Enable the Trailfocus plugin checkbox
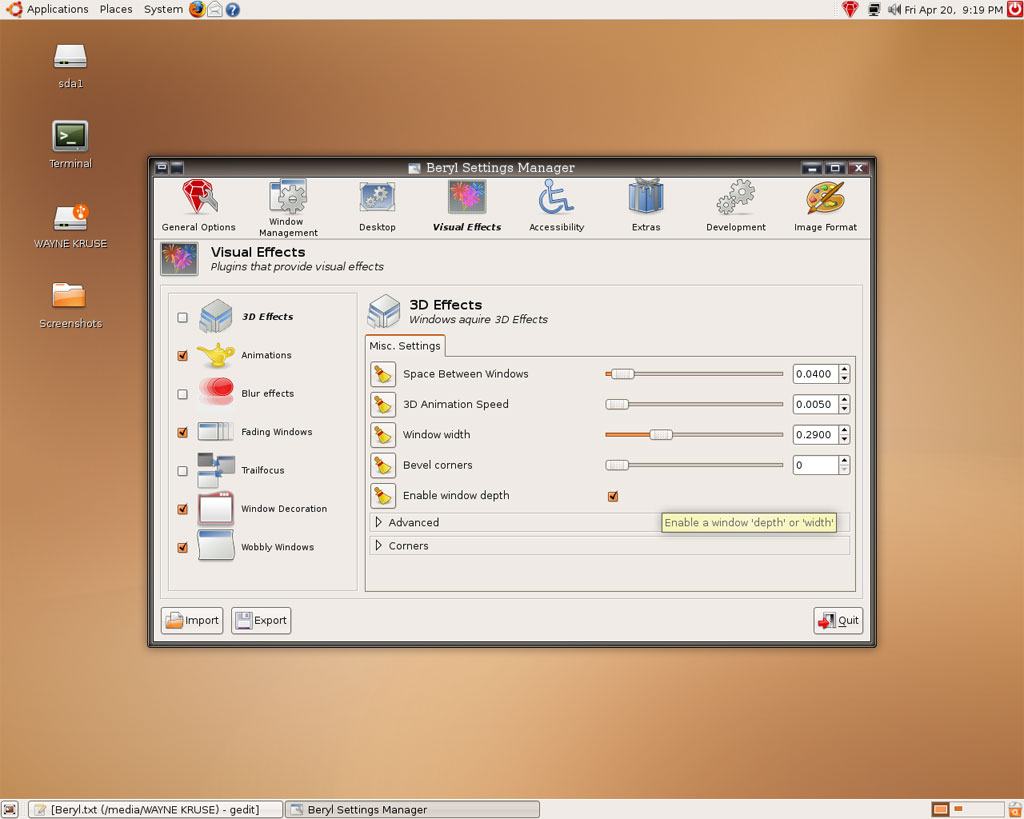The height and width of the screenshot is (819, 1024). [182, 471]
